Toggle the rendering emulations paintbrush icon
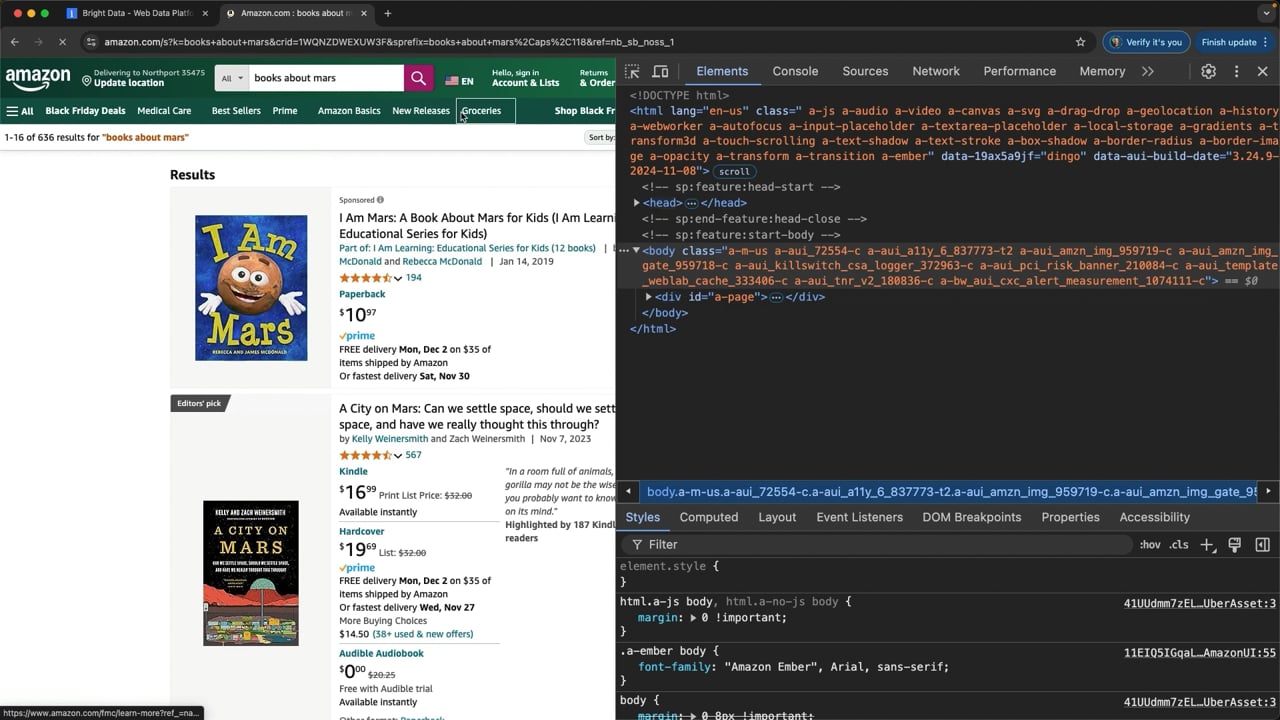The height and width of the screenshot is (720, 1280). 1234,544
